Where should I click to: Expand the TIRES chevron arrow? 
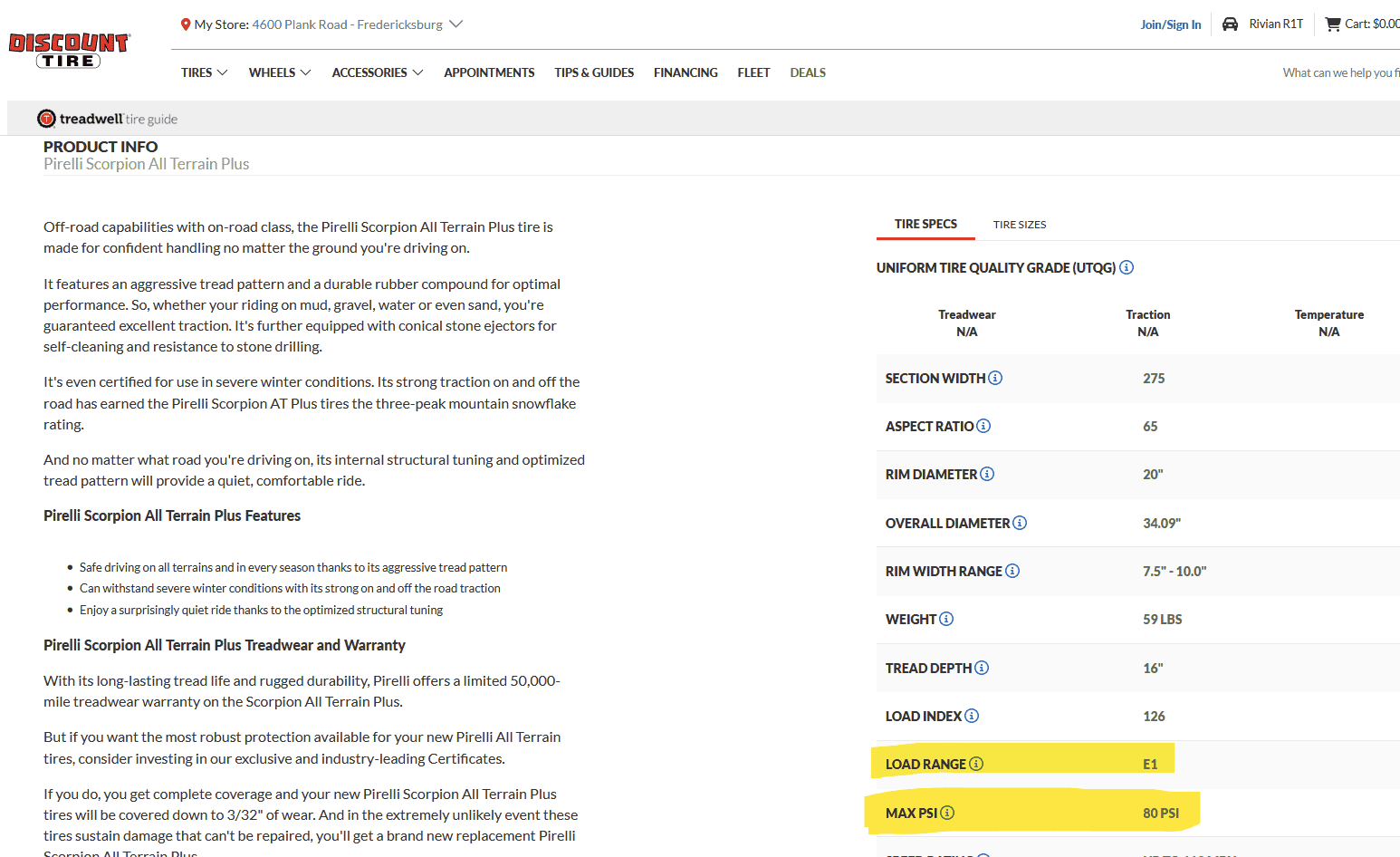[x=222, y=72]
